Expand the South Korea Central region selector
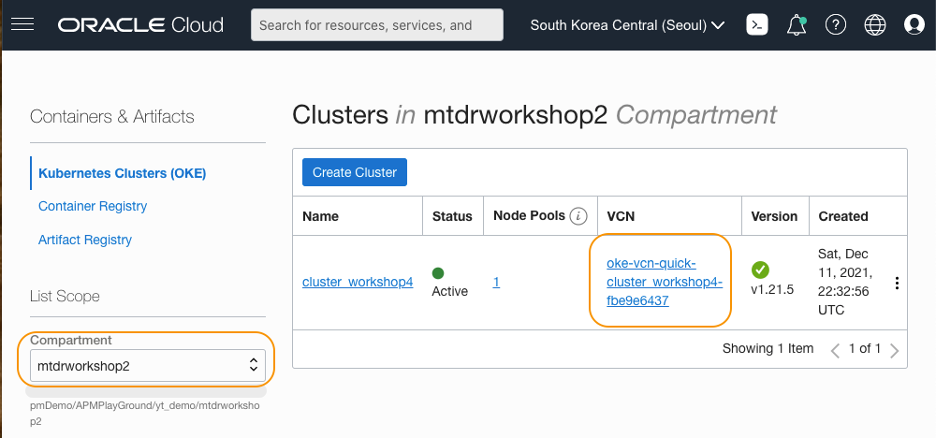The width and height of the screenshot is (936, 438). pos(627,25)
